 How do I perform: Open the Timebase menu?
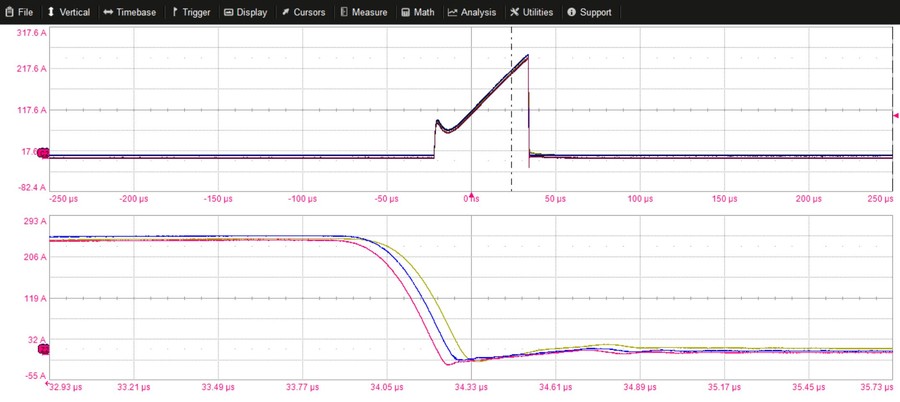(130, 12)
